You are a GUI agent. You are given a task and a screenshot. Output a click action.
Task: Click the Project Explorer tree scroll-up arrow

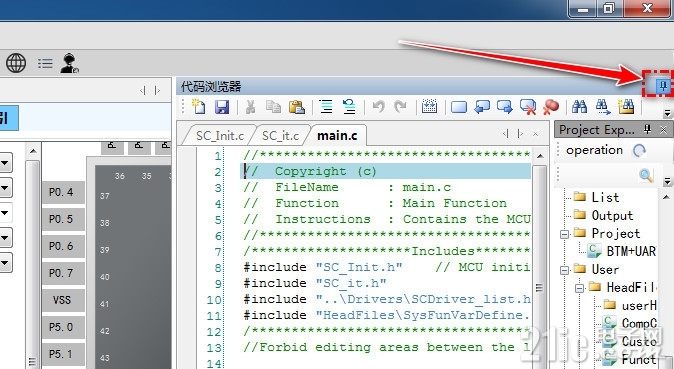pyautogui.click(x=667, y=197)
